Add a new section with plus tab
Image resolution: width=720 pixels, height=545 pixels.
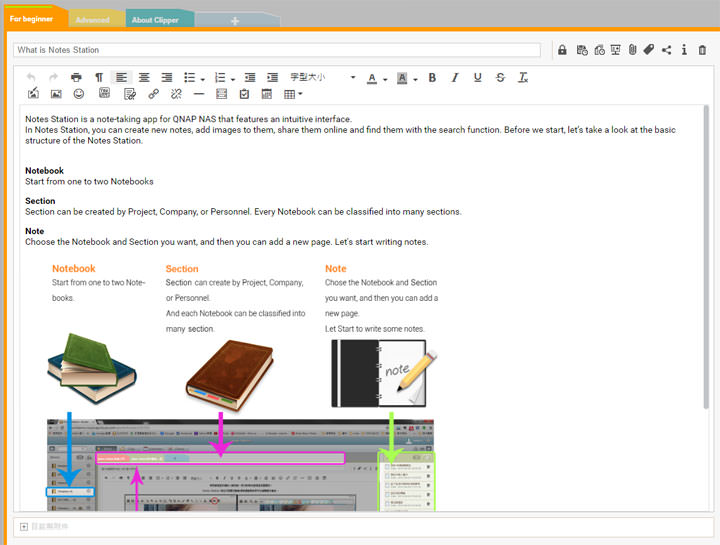[x=235, y=20]
